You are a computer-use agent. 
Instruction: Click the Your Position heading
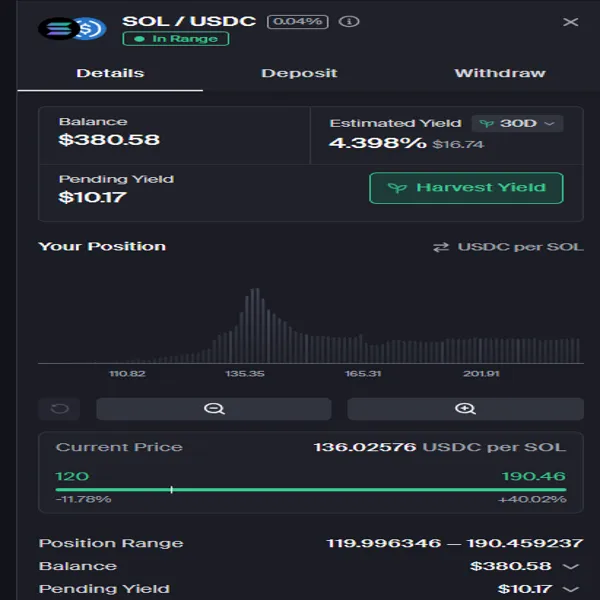[102, 246]
